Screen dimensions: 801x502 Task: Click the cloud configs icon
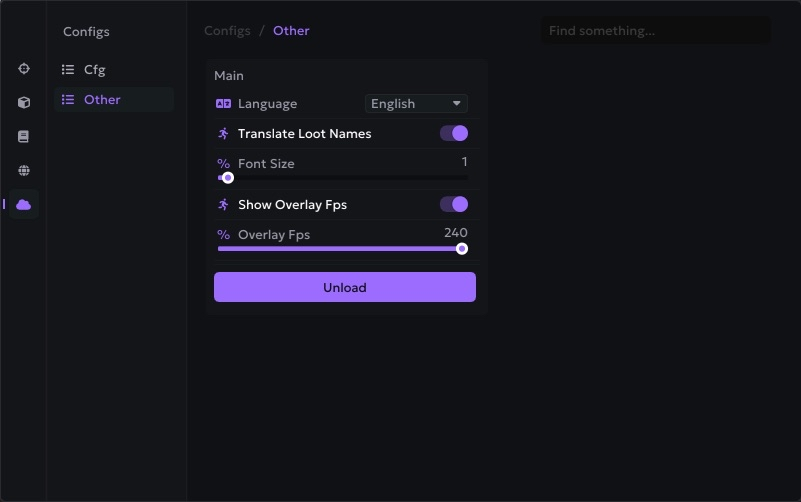[x=24, y=205]
